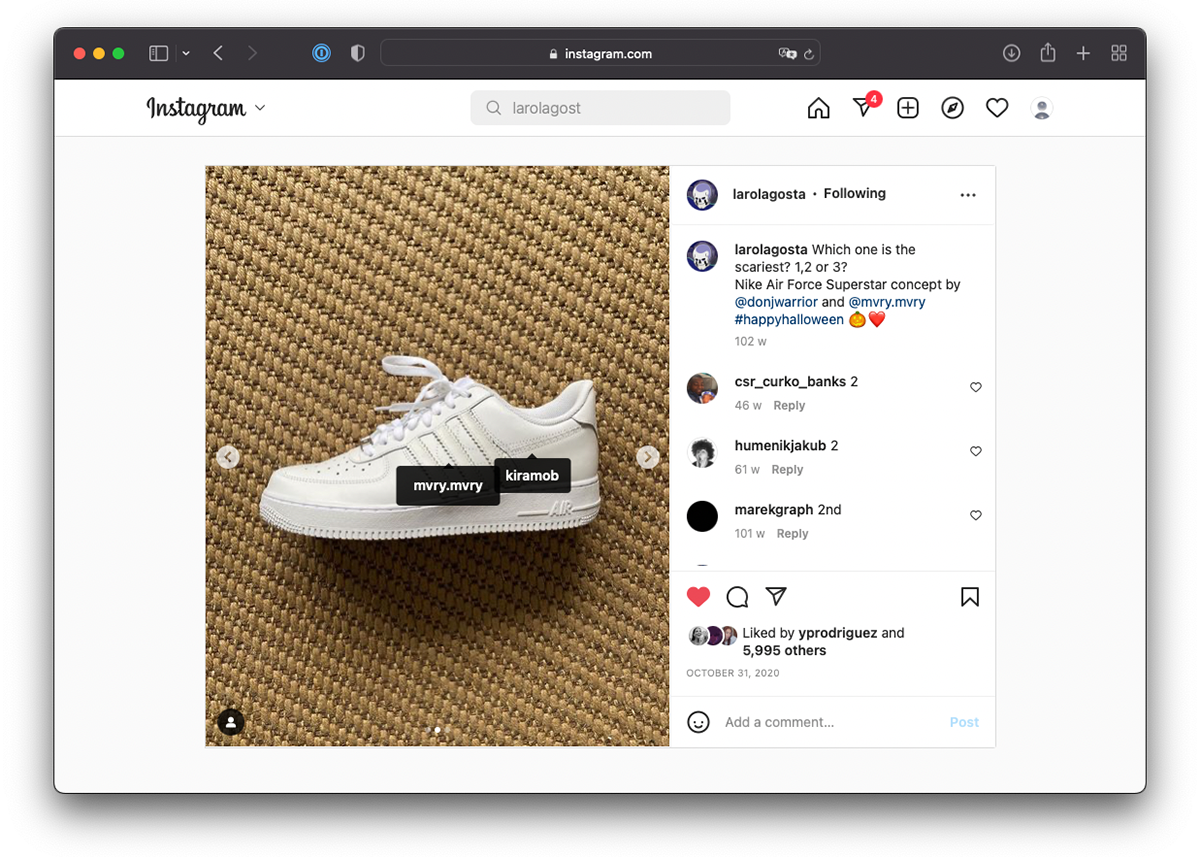Reload page in Safari
This screenshot has width=1200, height=857.
[808, 54]
